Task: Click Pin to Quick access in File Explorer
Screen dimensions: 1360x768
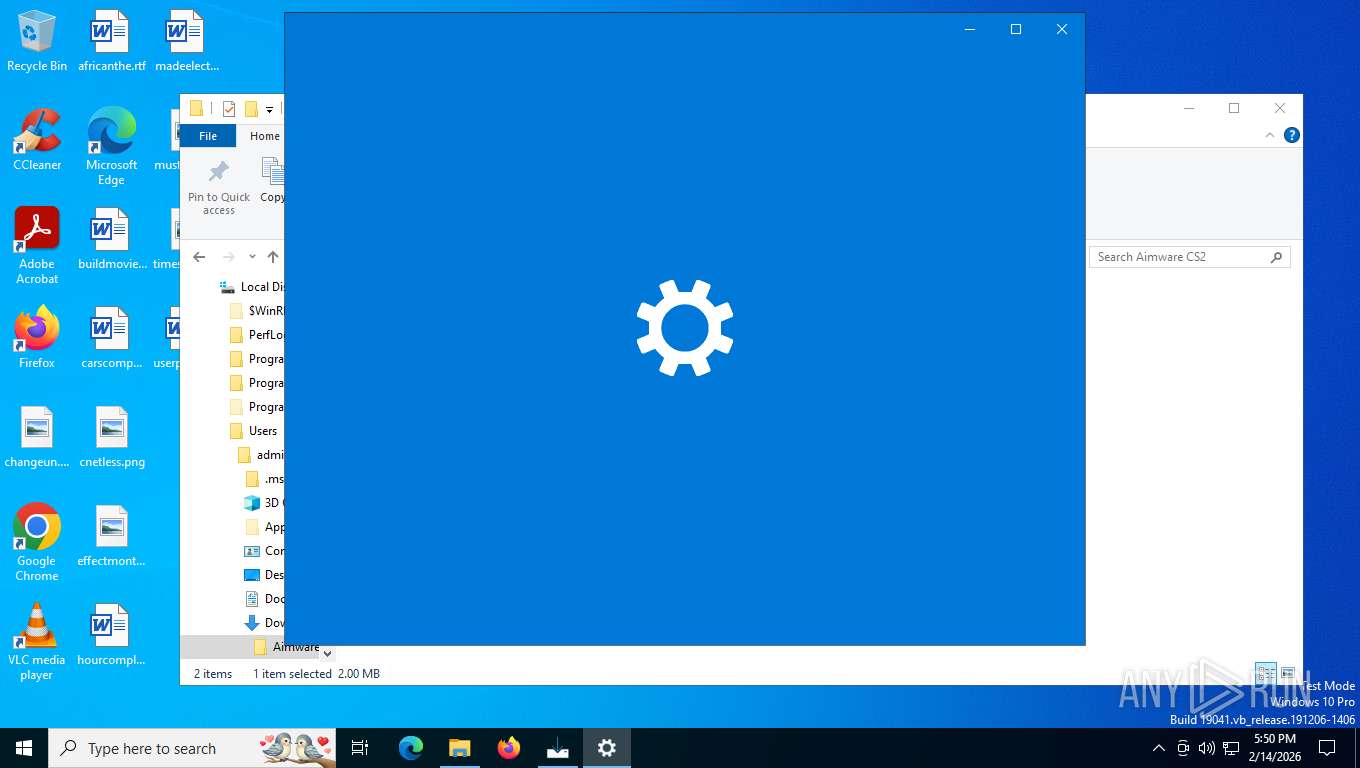Action: pos(219,187)
